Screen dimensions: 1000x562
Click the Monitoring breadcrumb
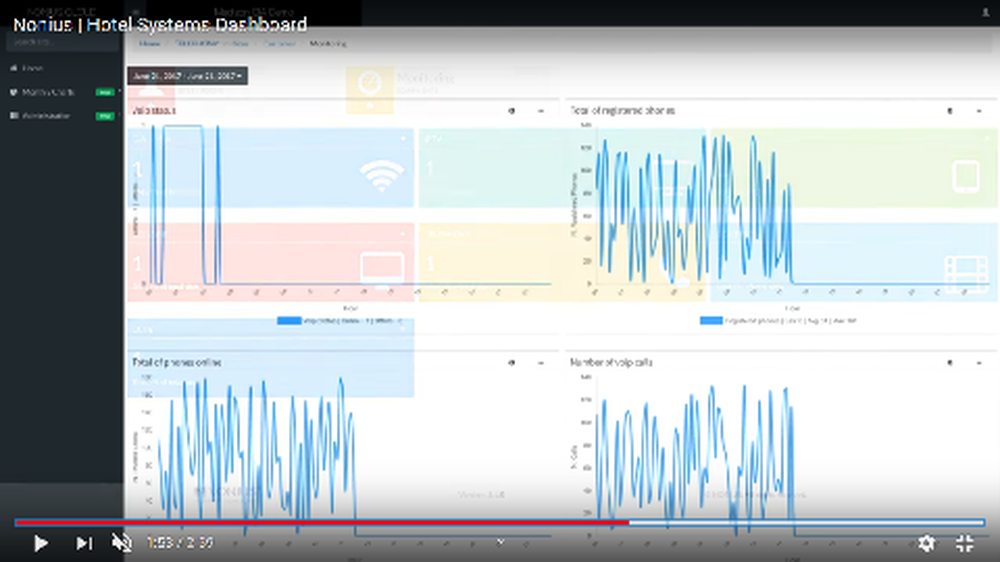pos(328,43)
